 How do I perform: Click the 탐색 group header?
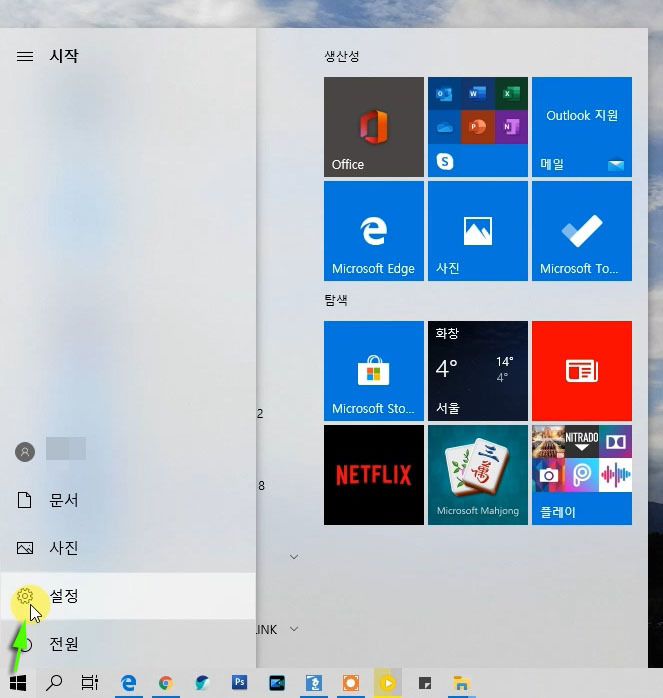click(x=336, y=300)
